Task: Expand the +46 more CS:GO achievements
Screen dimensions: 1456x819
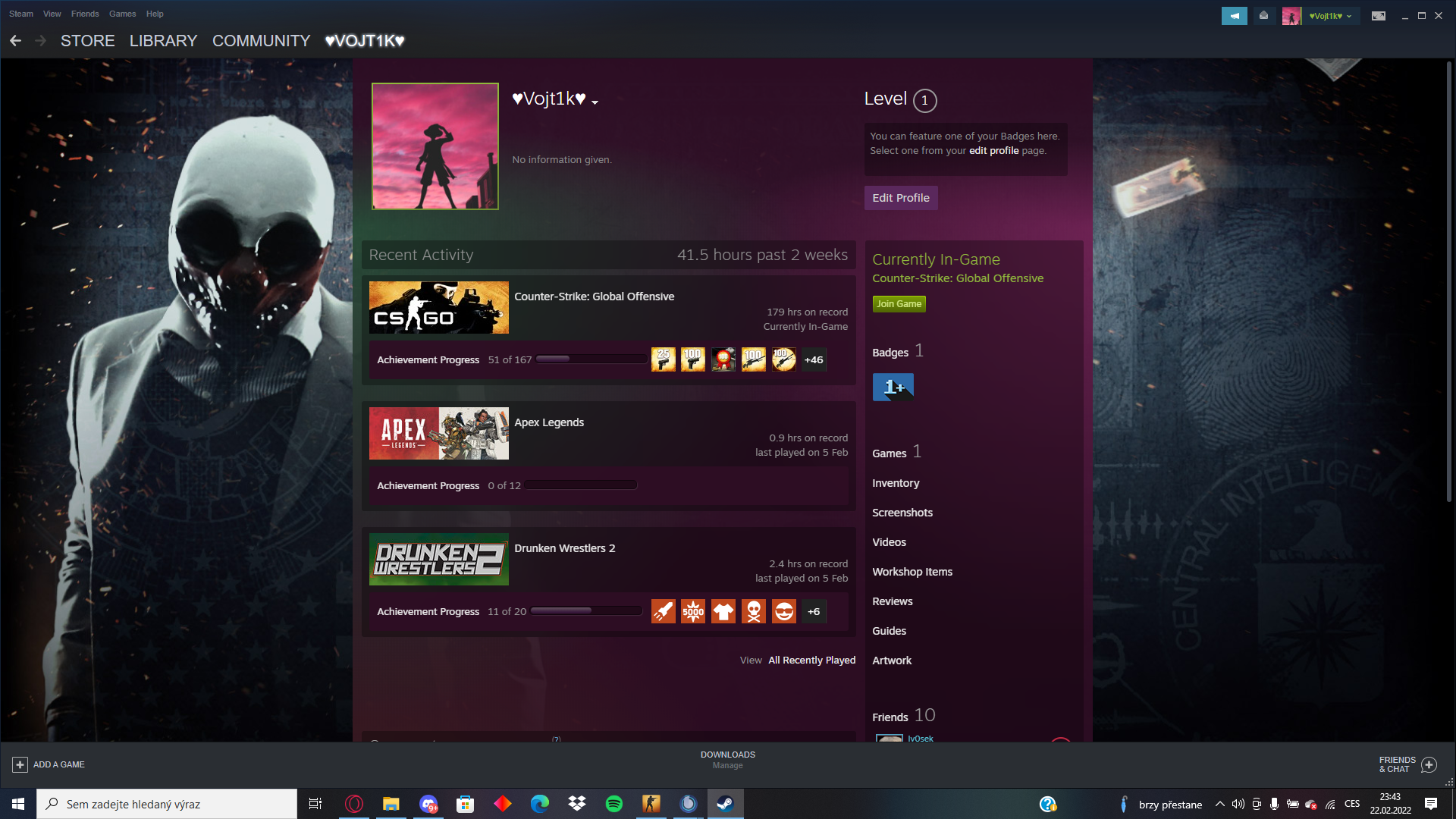Action: click(814, 359)
